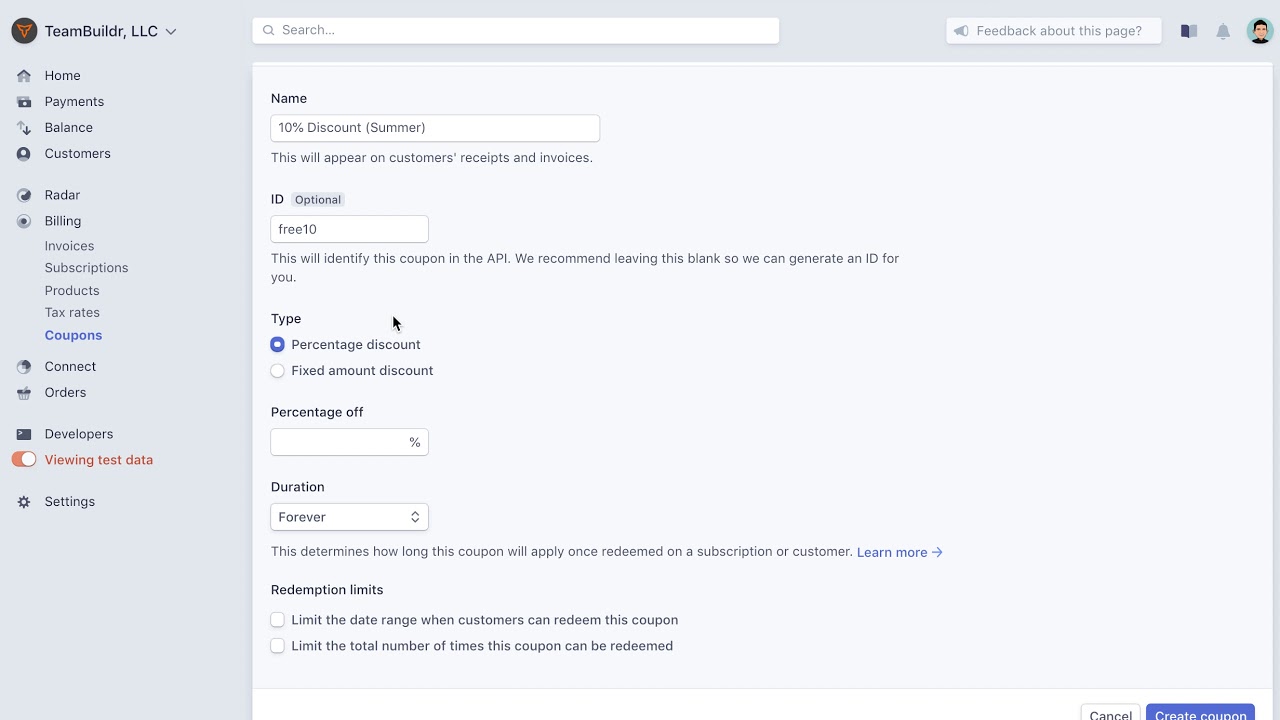Toggle the Viewing test data switch
1280x720 pixels.
point(24,460)
